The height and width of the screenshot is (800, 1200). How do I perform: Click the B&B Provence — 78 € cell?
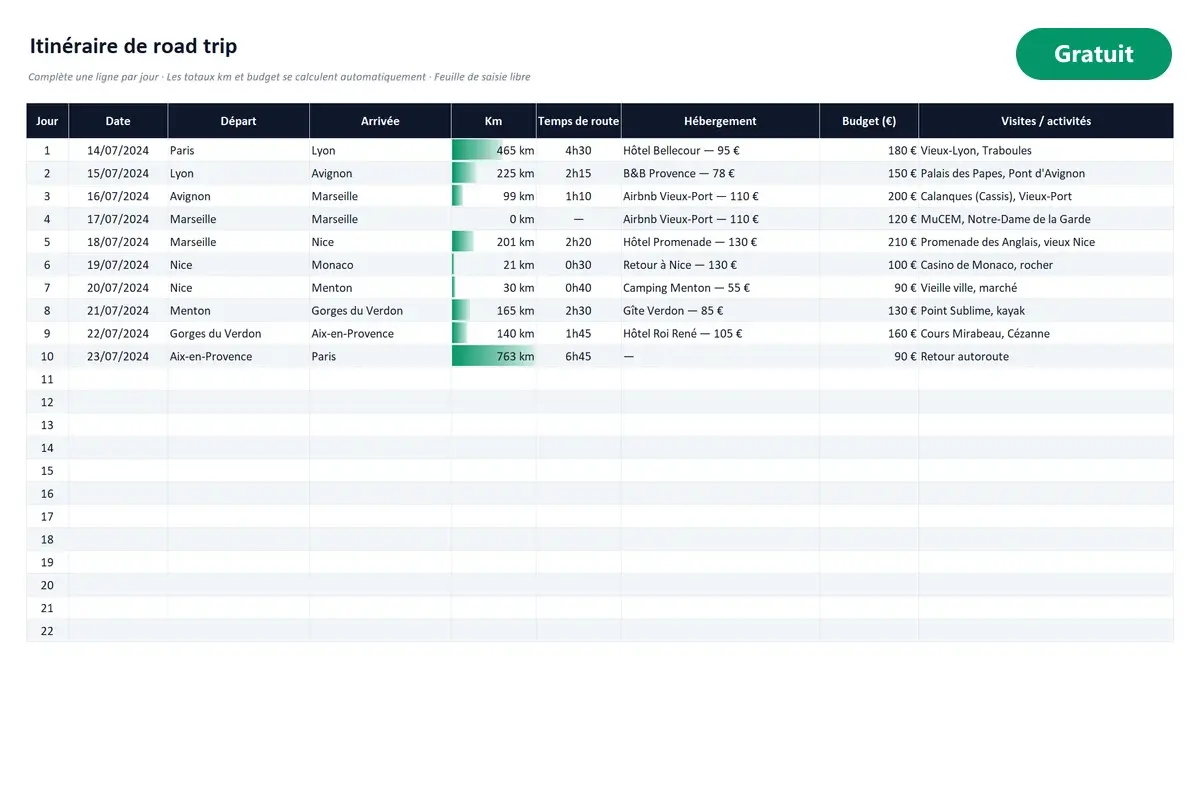tap(720, 174)
